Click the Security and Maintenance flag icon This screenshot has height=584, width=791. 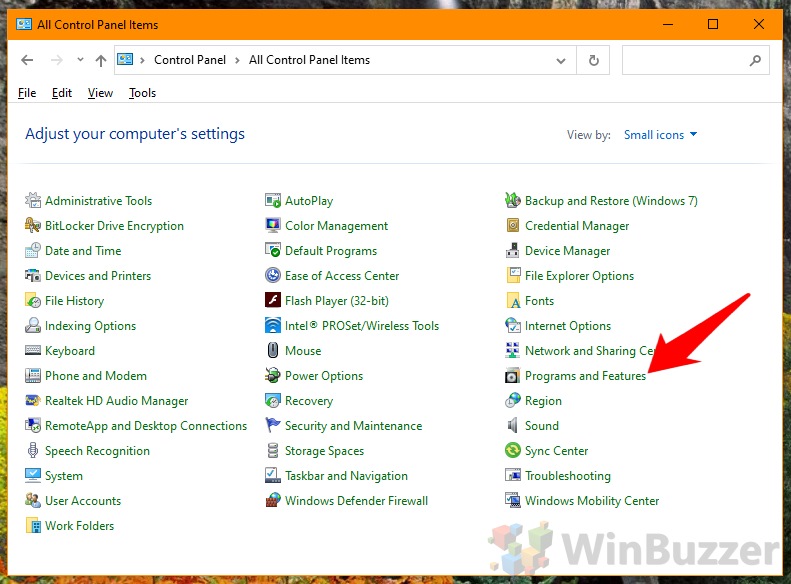pyautogui.click(x=273, y=425)
